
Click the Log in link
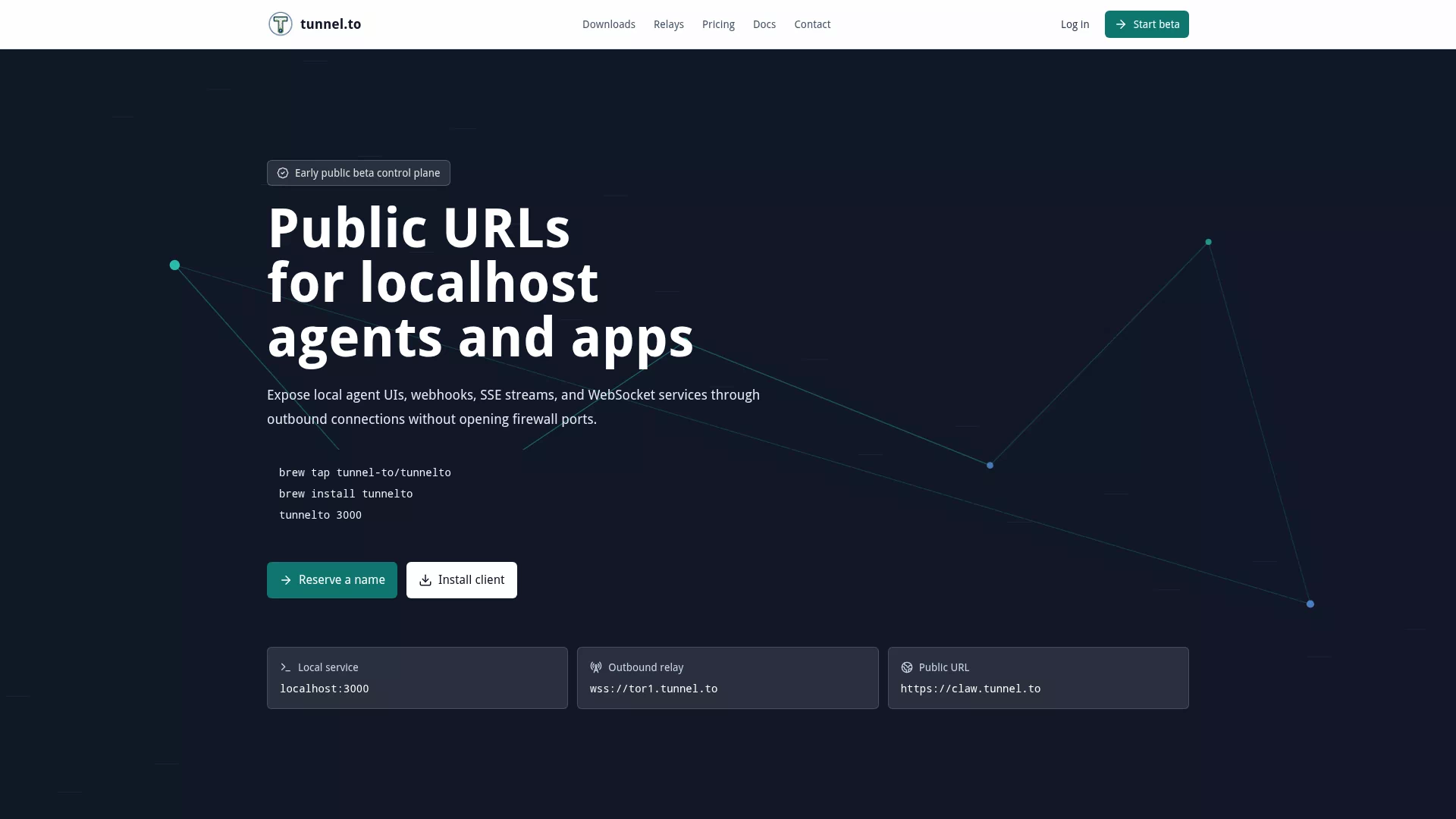click(1075, 24)
